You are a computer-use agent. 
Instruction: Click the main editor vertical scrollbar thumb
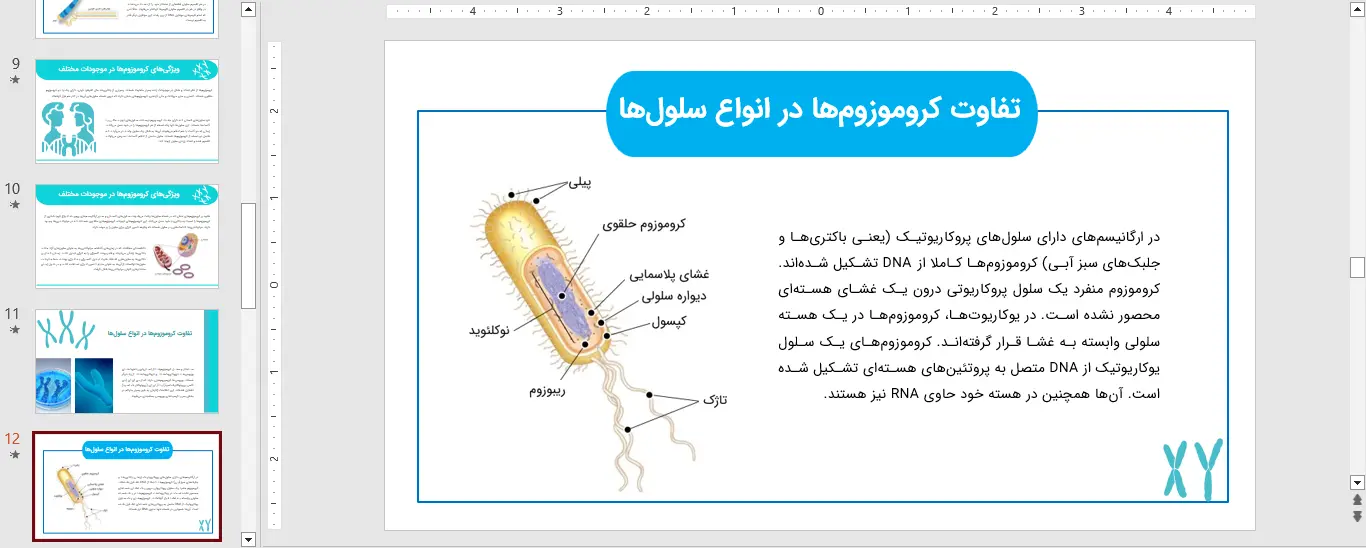(x=1357, y=267)
